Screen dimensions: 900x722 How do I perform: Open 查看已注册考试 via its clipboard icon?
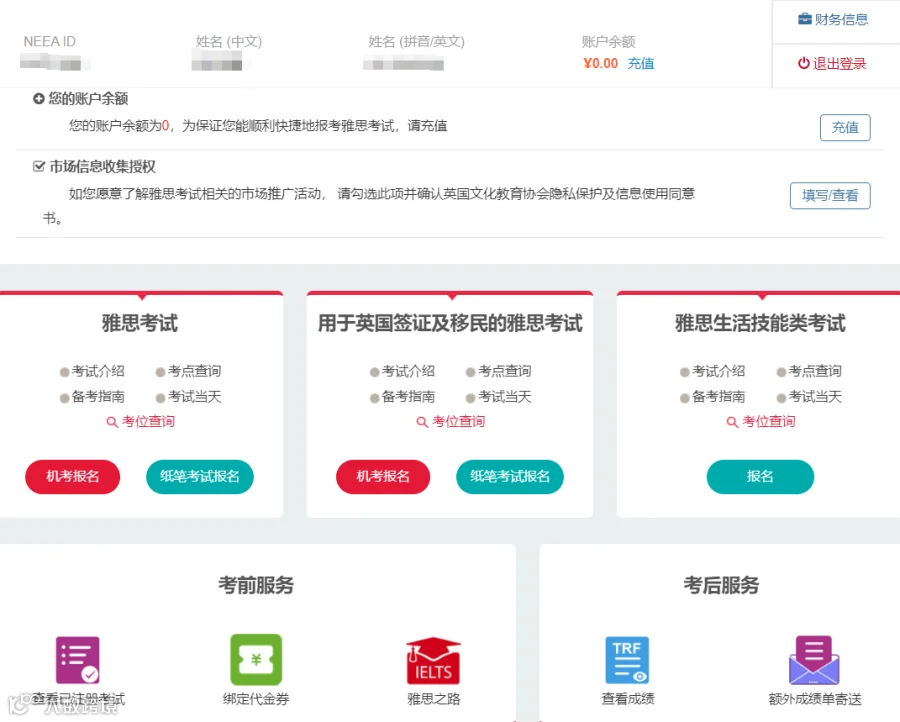coord(78,660)
